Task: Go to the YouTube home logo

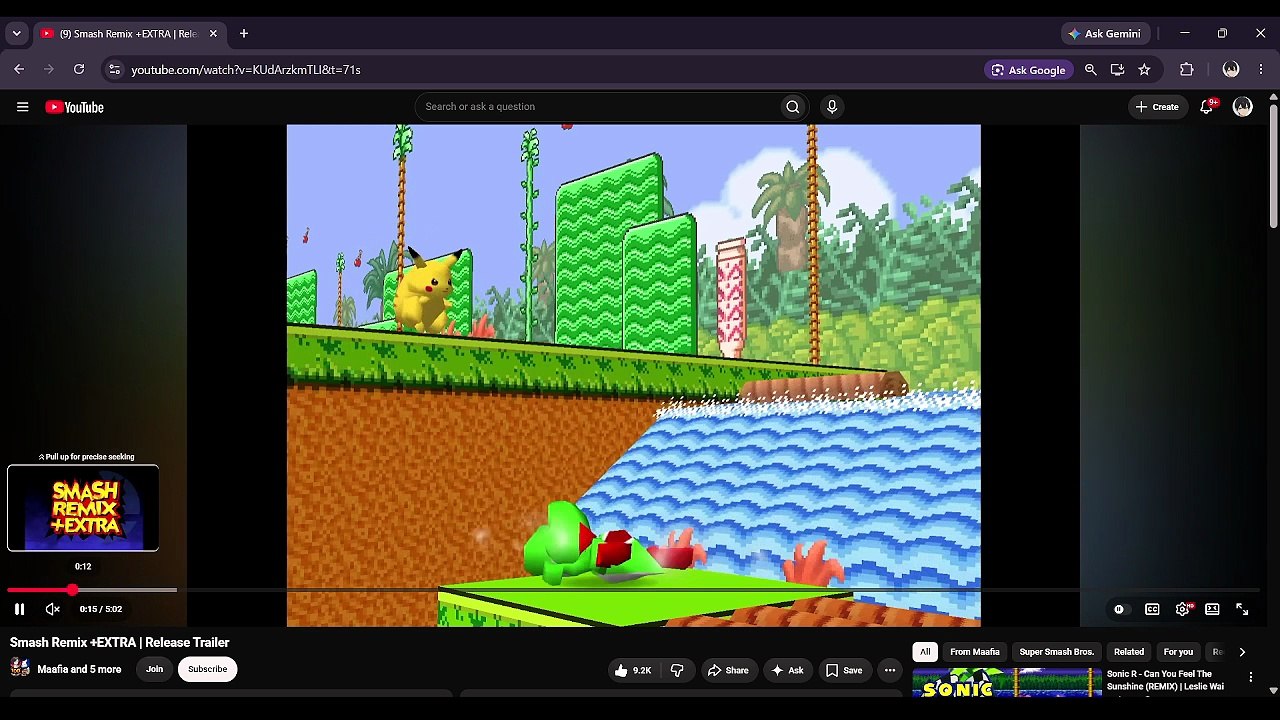Action: (x=75, y=107)
